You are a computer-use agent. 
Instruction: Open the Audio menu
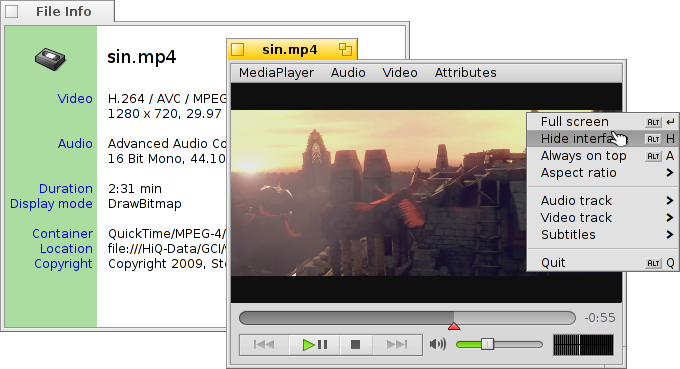click(x=348, y=73)
